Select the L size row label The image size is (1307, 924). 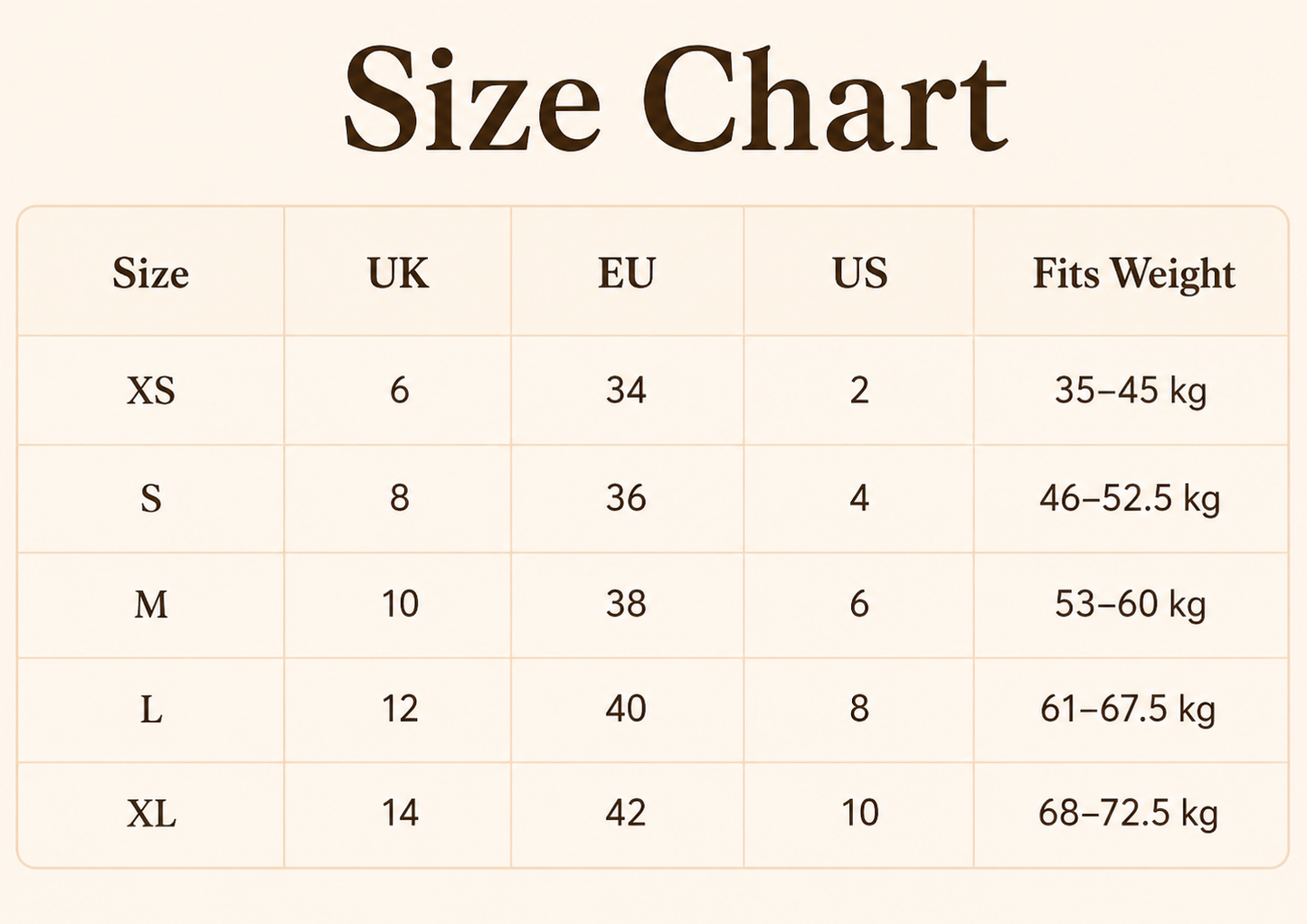(151, 710)
